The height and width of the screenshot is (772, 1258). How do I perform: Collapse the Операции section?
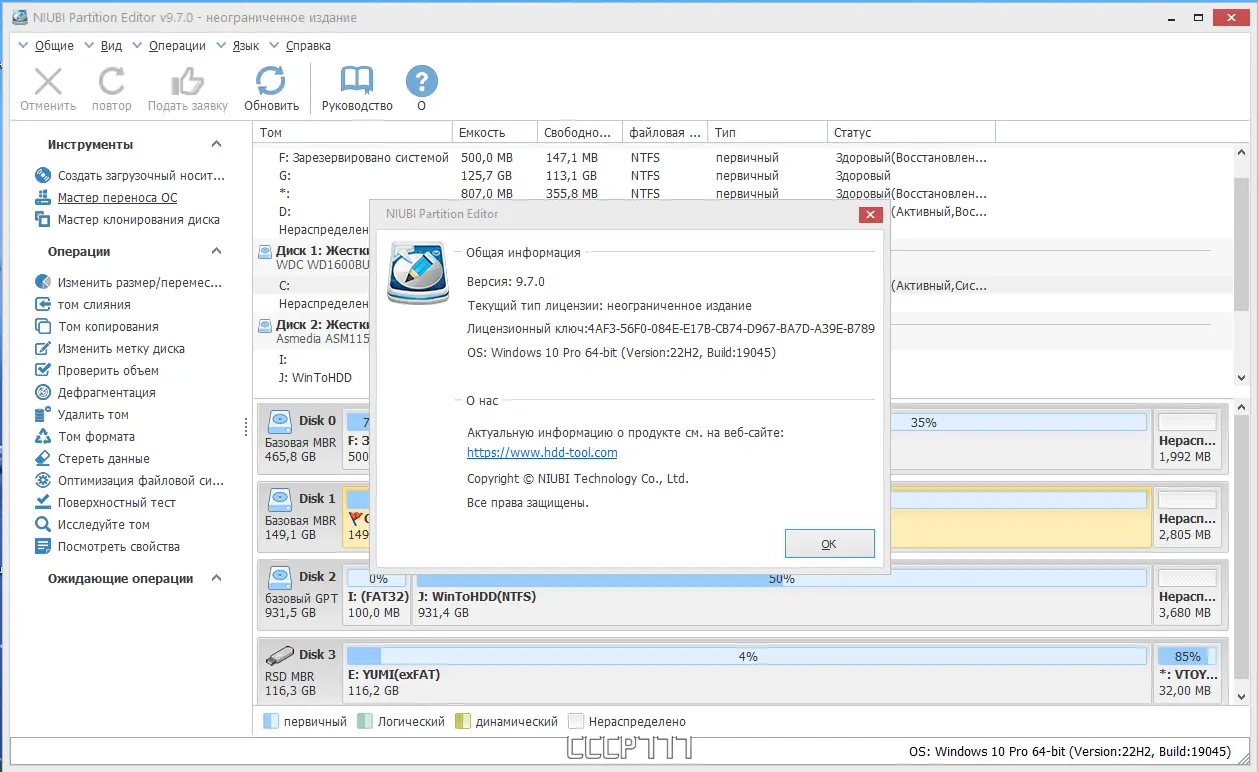coord(216,251)
